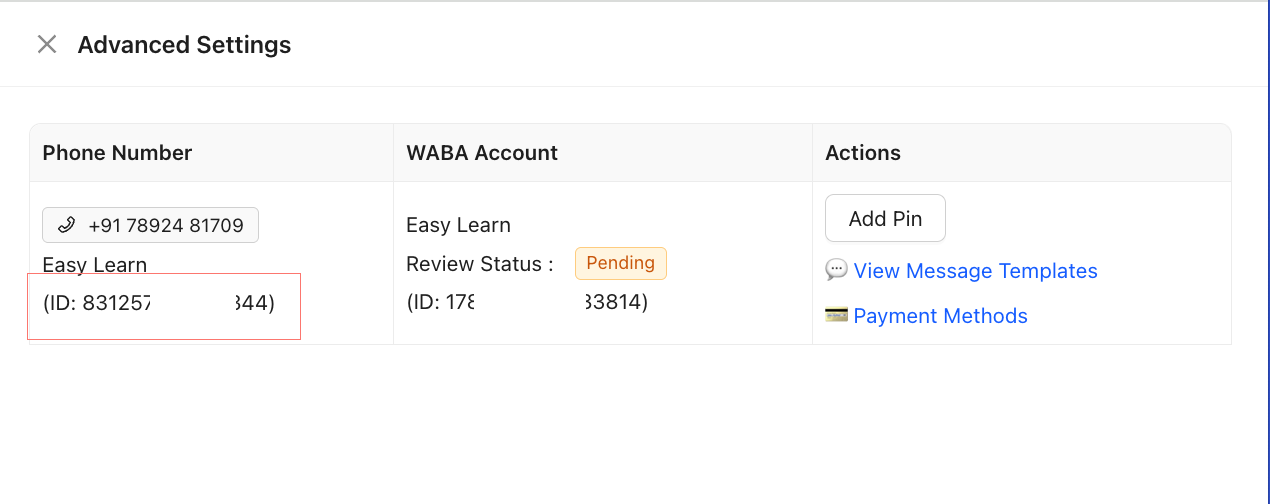Close the Advanced Settings panel

[x=47, y=44]
